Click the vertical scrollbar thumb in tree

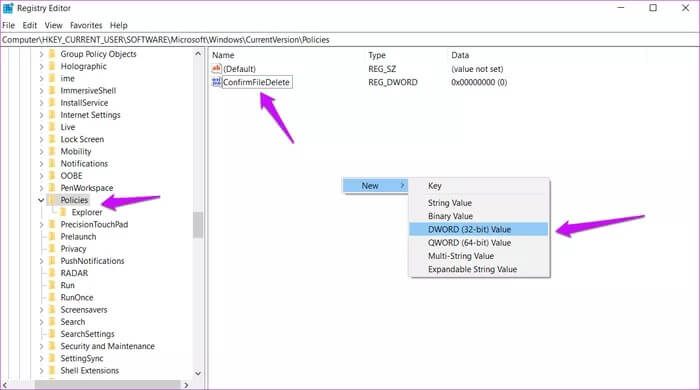click(x=198, y=225)
